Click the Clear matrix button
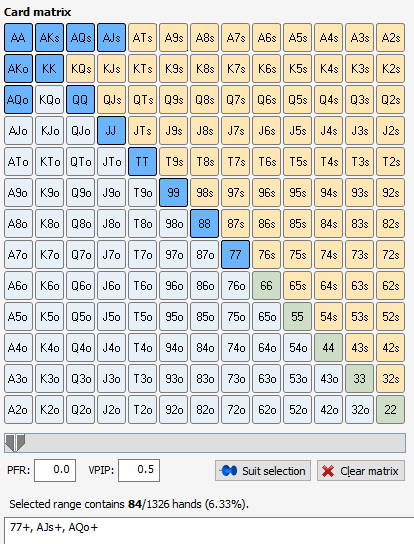 click(x=361, y=471)
